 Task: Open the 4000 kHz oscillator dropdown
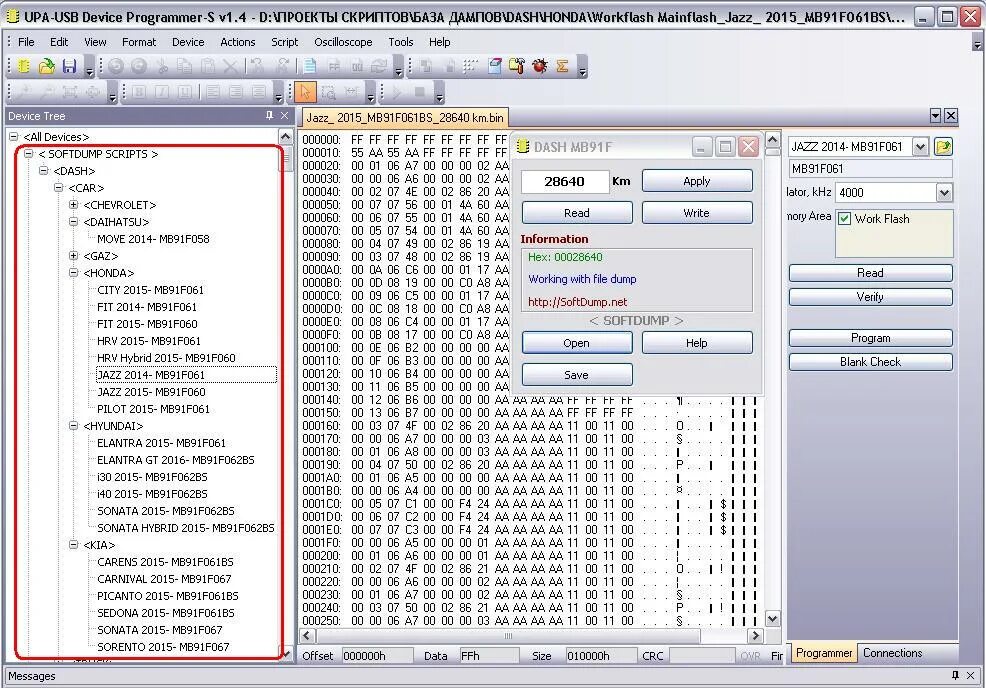pyautogui.click(x=944, y=192)
